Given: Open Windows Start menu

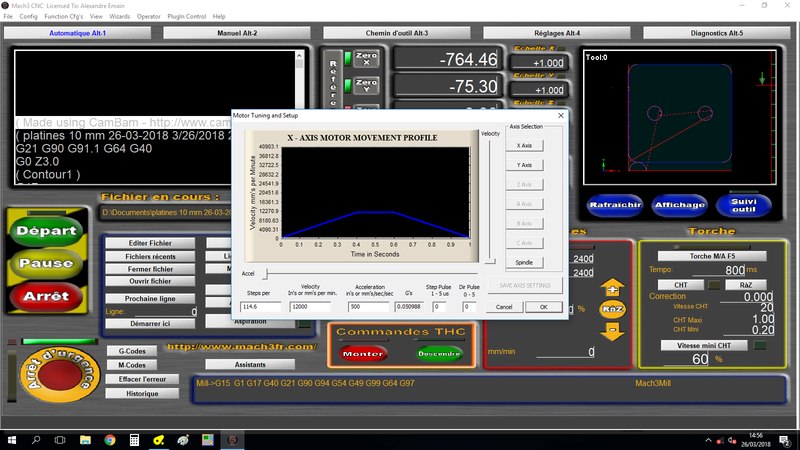Looking at the screenshot, I should coord(11,440).
